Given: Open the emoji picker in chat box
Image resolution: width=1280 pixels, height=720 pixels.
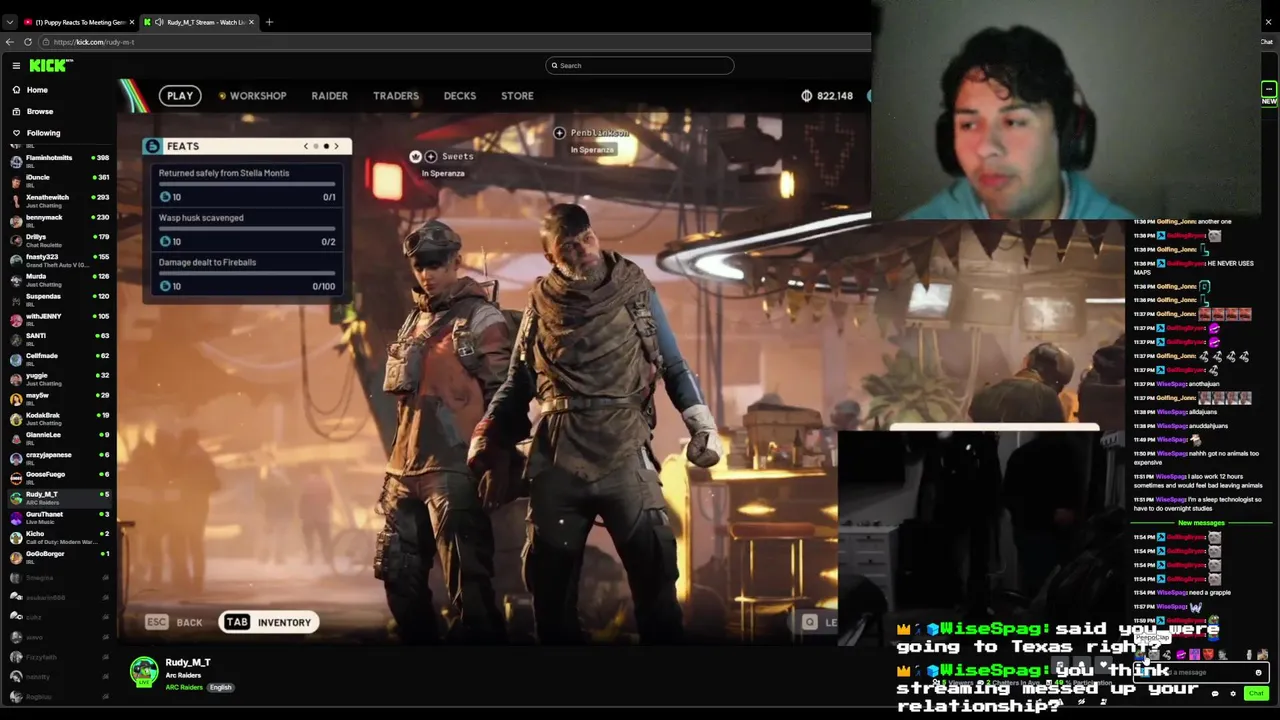Looking at the screenshot, I should [x=1258, y=672].
